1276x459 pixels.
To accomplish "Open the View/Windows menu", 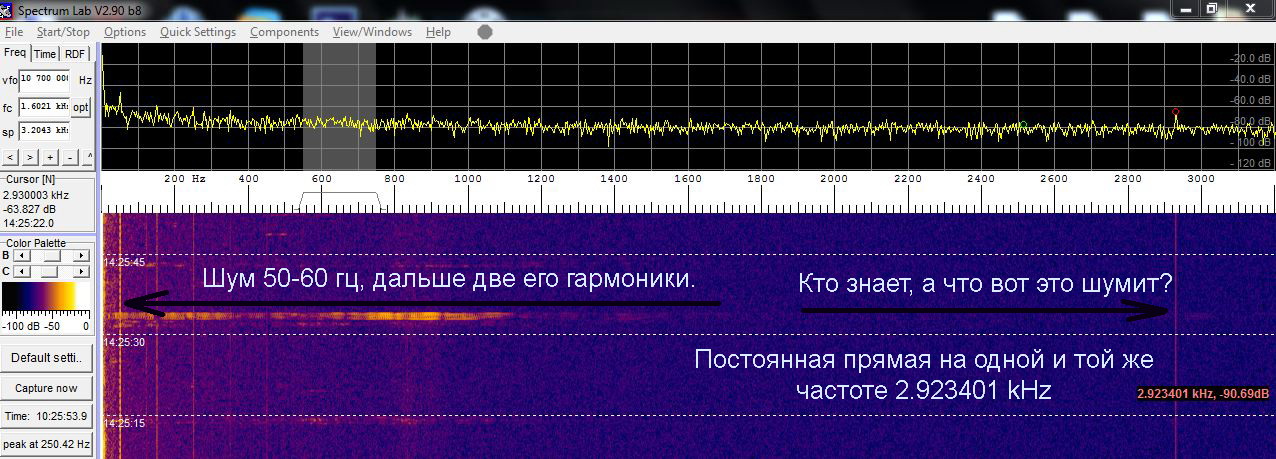I will [x=372, y=32].
